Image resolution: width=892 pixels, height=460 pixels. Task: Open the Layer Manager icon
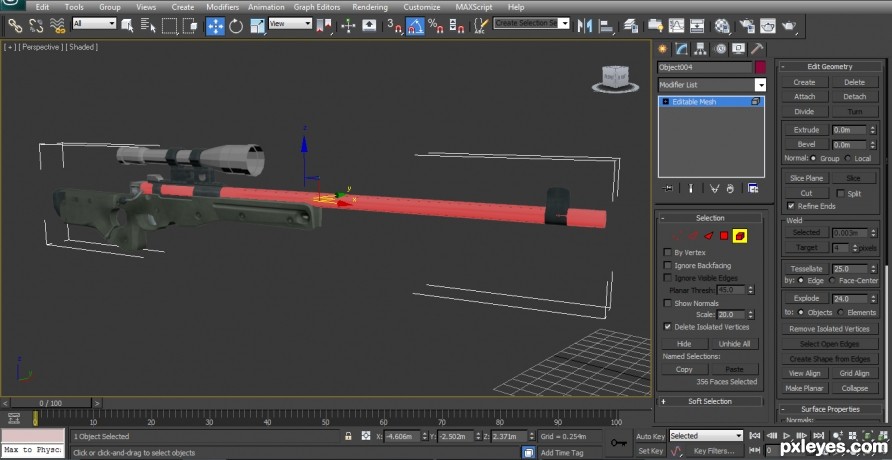point(630,25)
